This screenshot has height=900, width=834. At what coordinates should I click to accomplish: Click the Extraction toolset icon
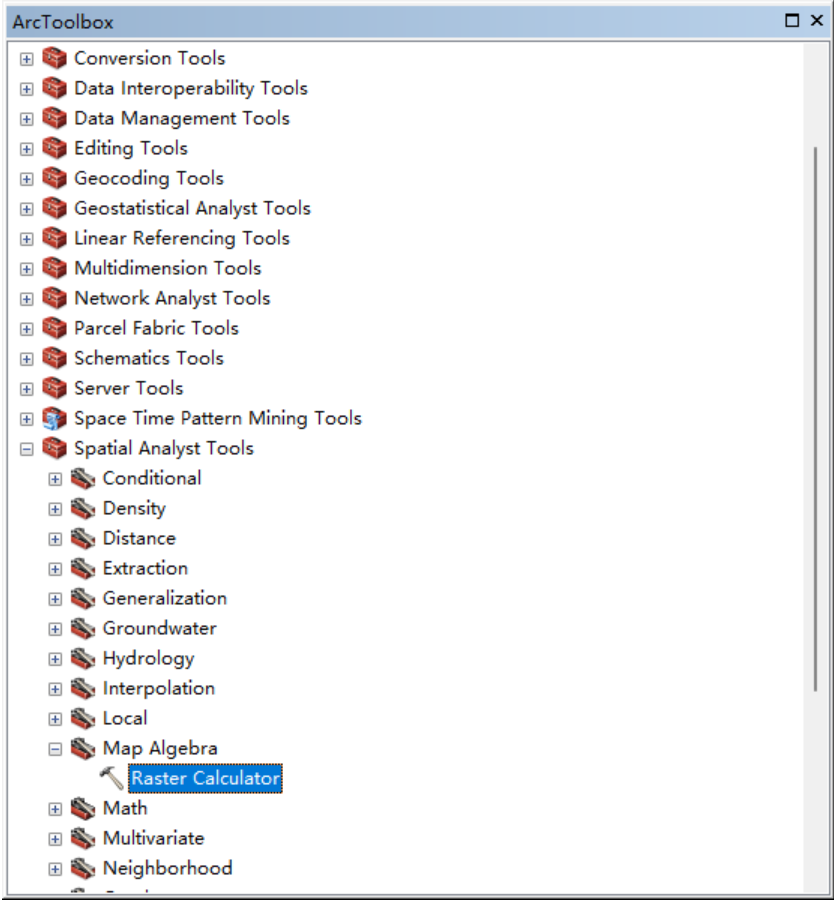83,568
